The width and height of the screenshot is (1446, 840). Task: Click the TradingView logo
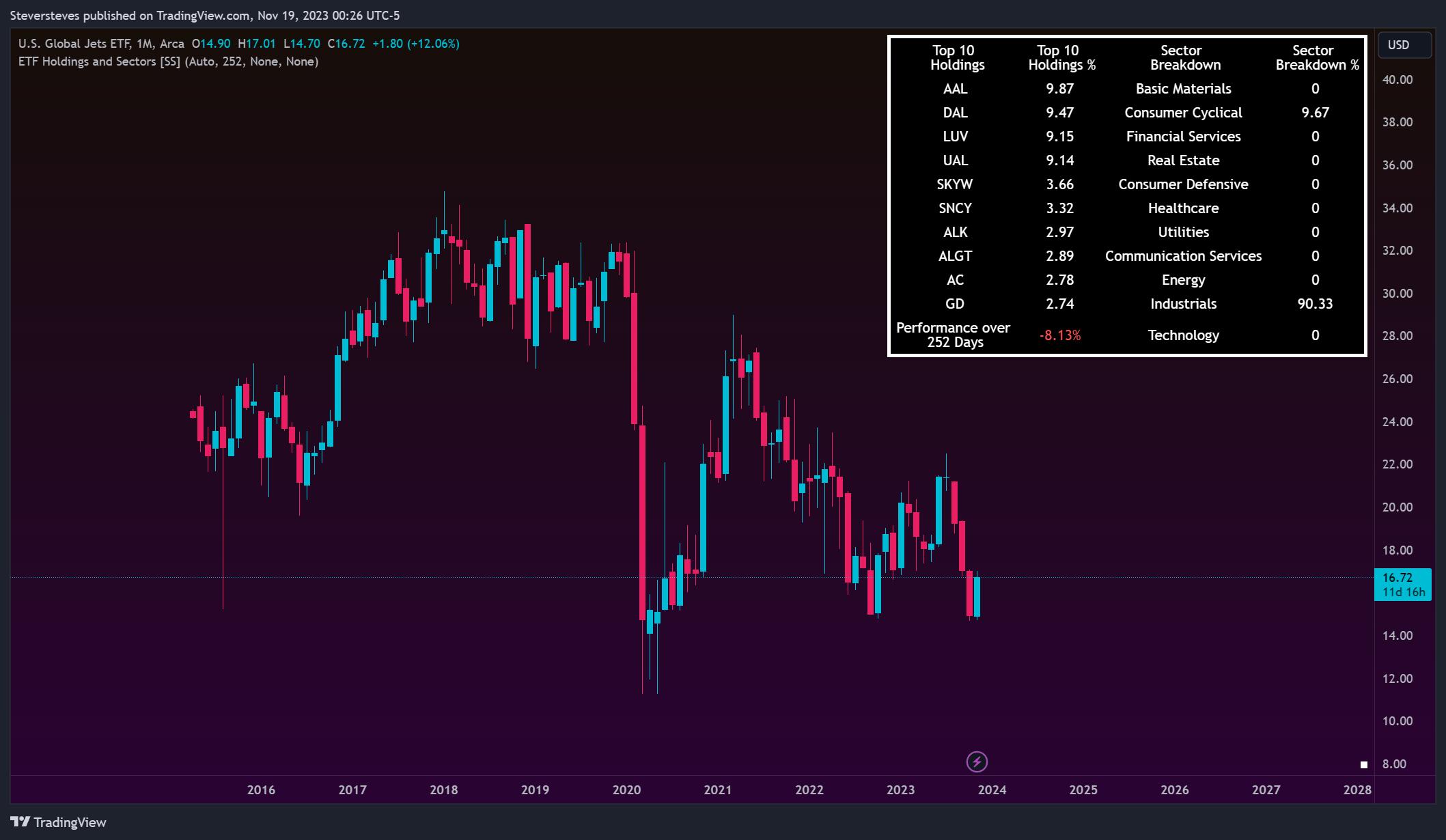click(x=59, y=822)
